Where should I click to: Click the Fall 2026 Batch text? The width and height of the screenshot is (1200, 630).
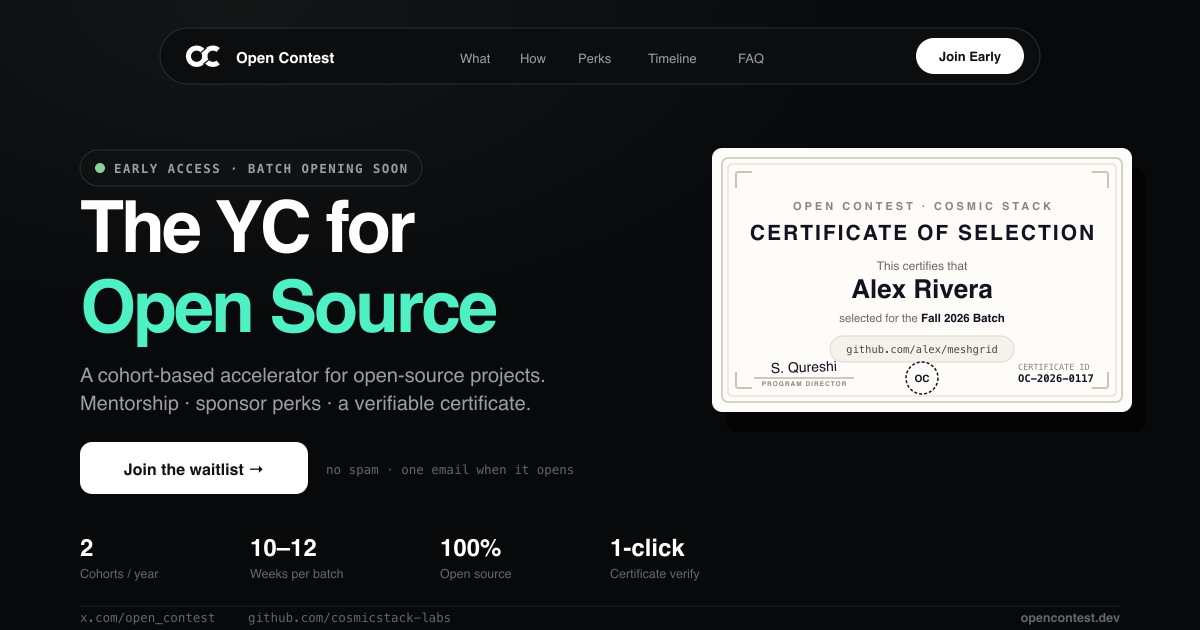[x=963, y=318]
